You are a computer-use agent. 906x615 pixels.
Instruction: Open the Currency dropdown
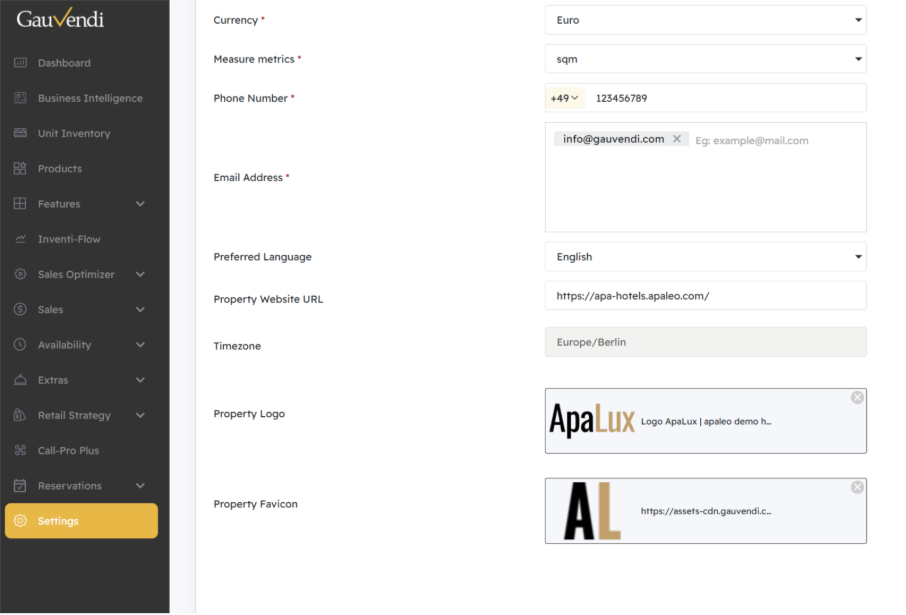(x=706, y=20)
